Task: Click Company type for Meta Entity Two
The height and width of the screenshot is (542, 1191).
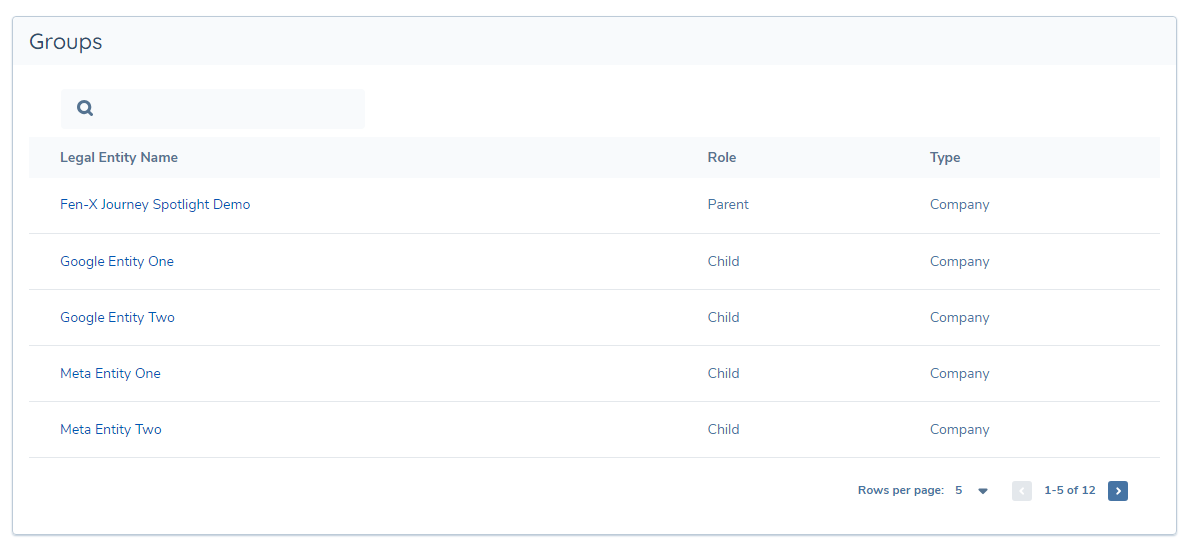Action: (x=959, y=430)
